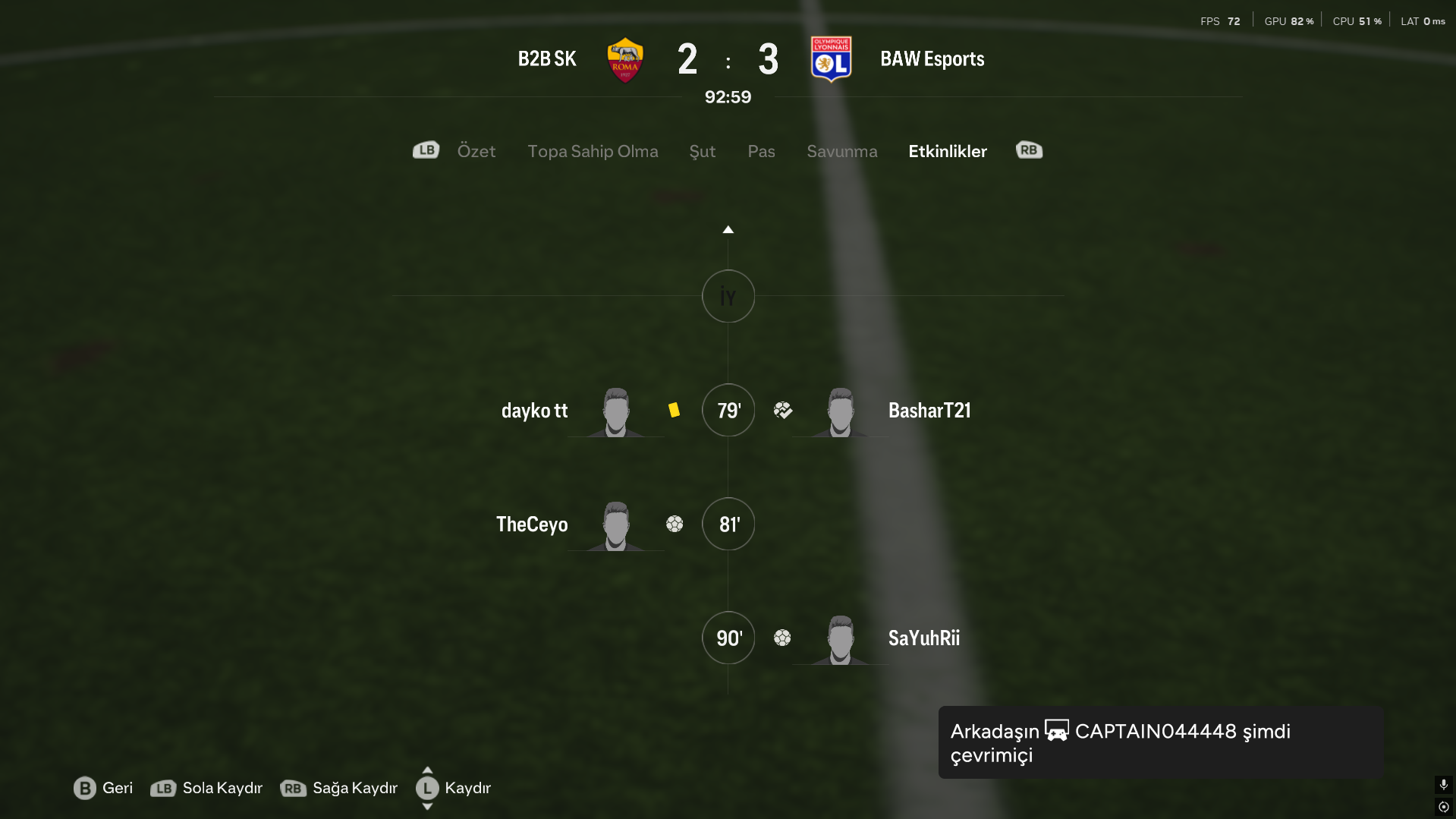Click the AS Roma club crest

point(625,60)
